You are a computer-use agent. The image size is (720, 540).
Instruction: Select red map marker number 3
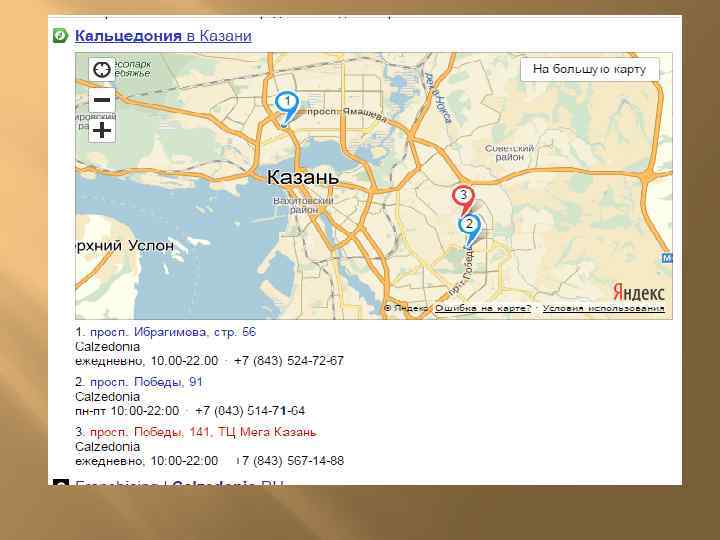(x=463, y=199)
